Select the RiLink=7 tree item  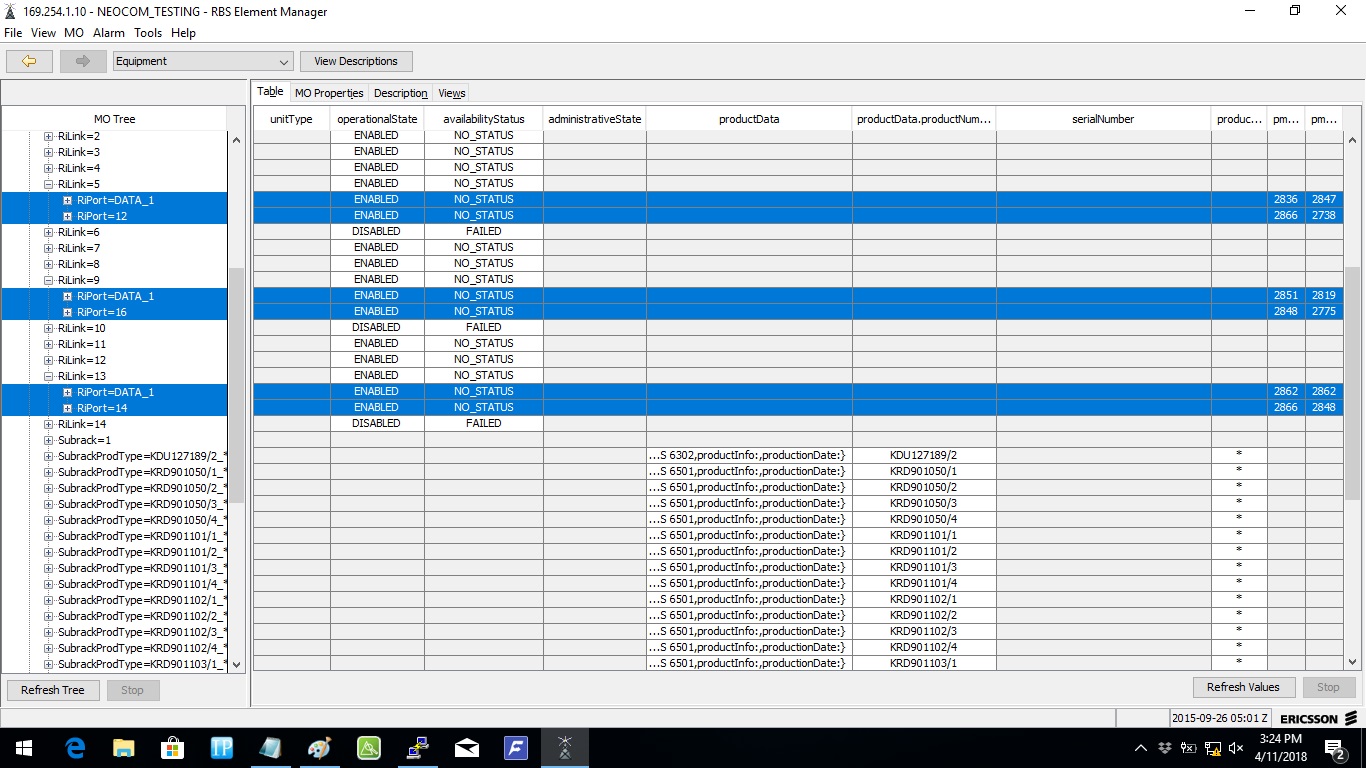[x=79, y=248]
